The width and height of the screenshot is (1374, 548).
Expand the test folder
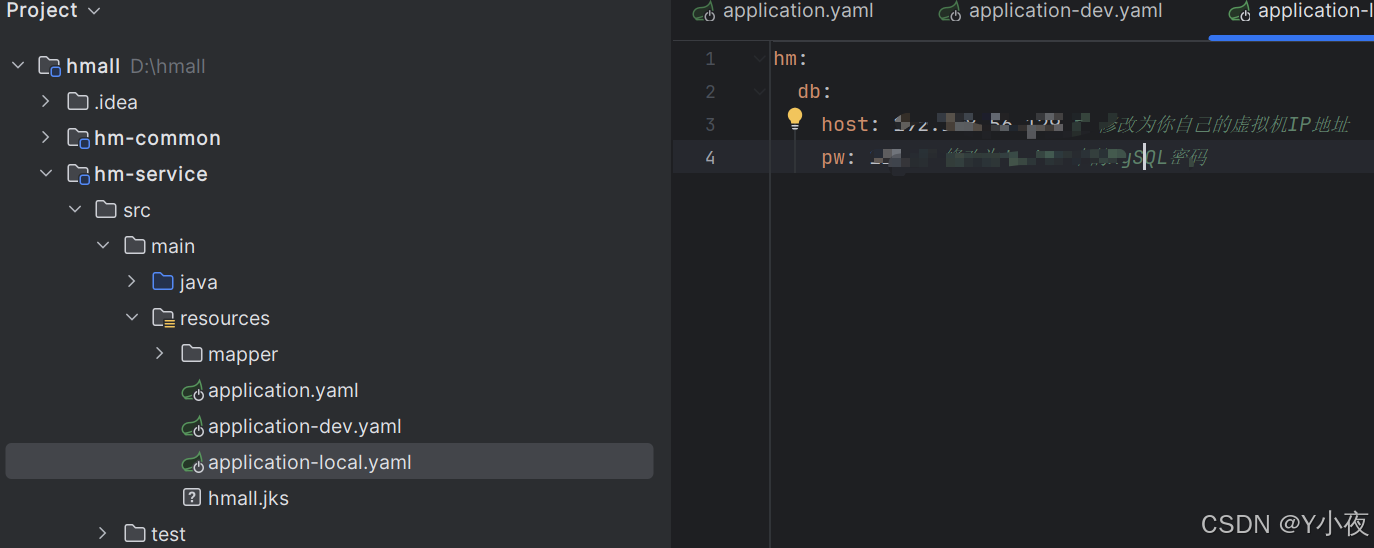103,534
